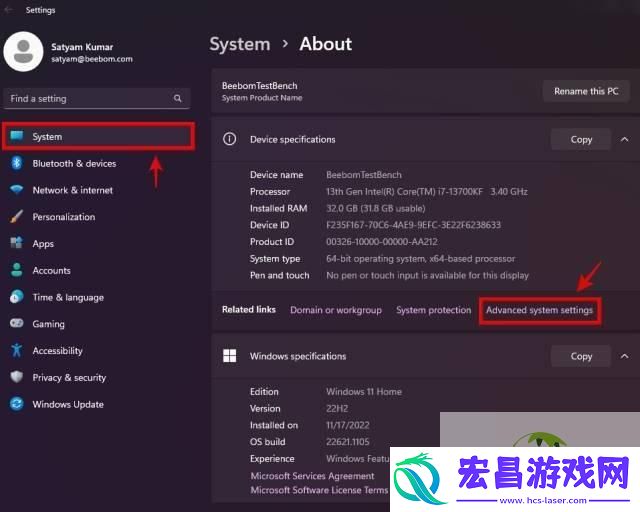
Task: Open Personalization settings label
Action: pos(64,217)
